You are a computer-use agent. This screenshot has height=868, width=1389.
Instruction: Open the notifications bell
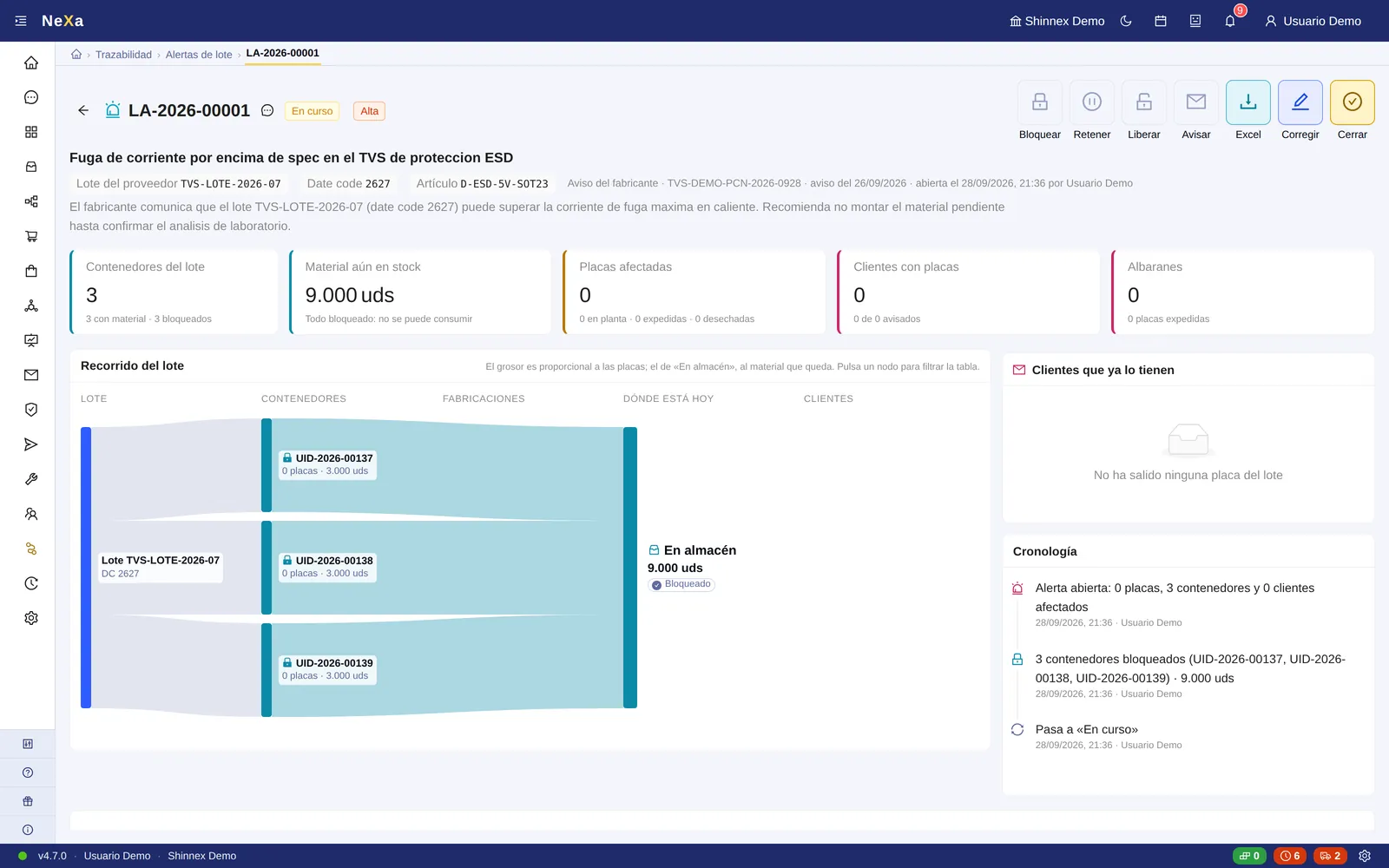coord(1230,21)
